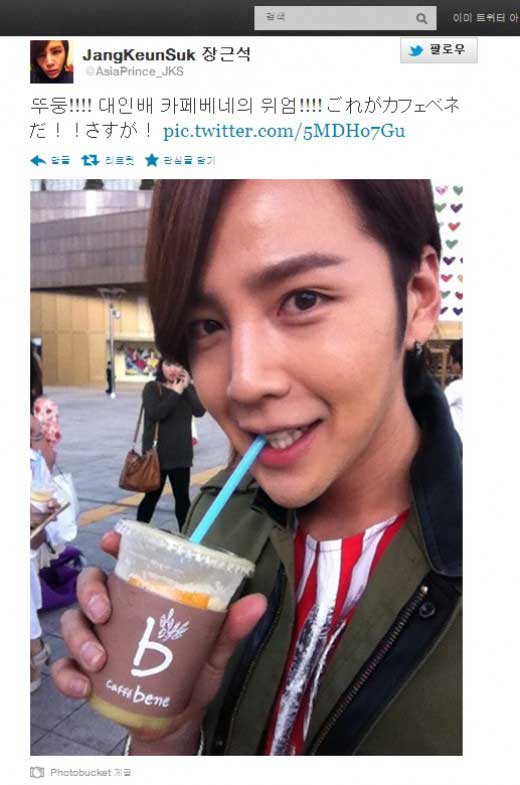
Task: Open the @AsiaPrince_JKS handle link
Action: pos(134,71)
